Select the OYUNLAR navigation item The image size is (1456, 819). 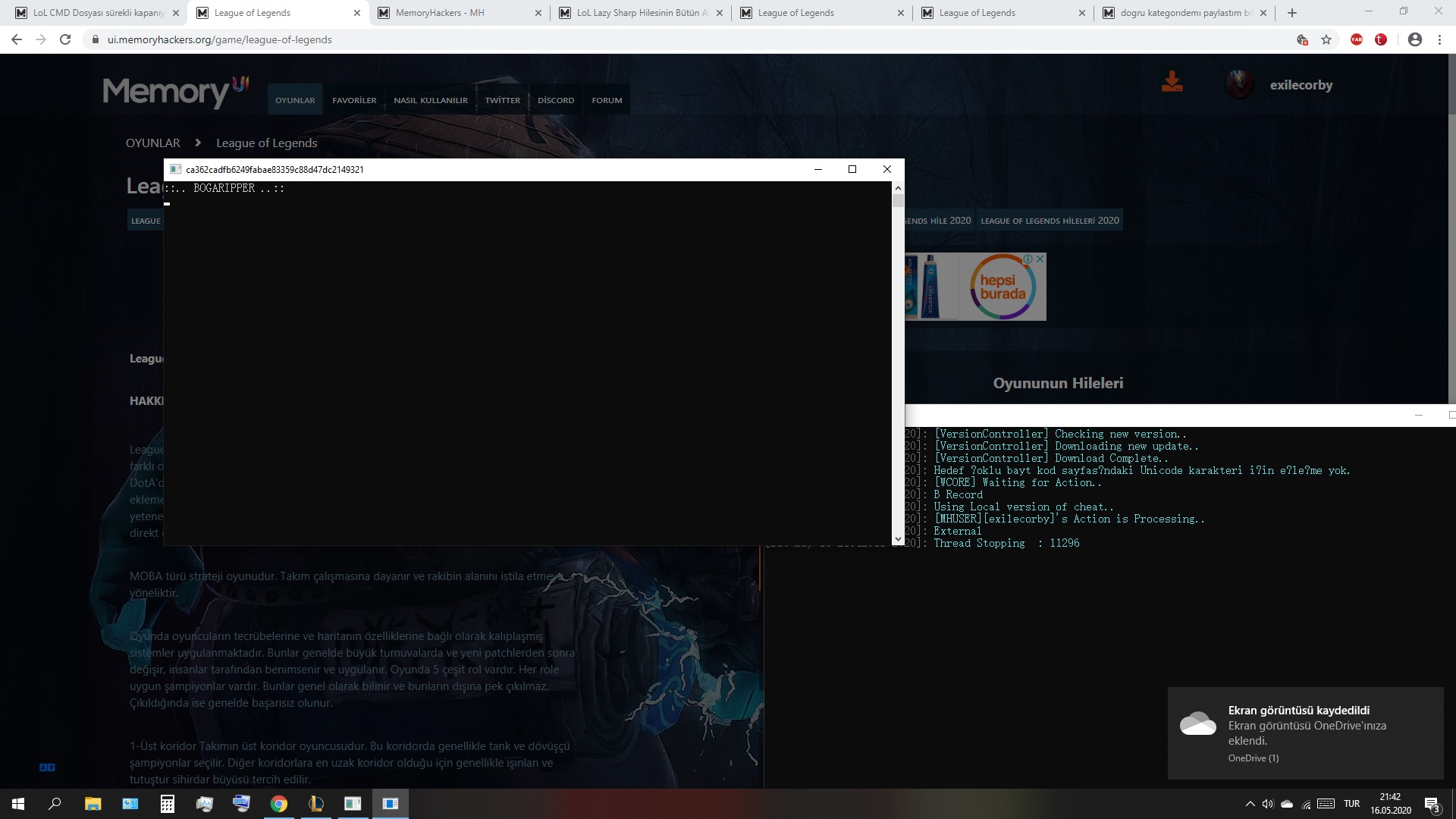(295, 100)
